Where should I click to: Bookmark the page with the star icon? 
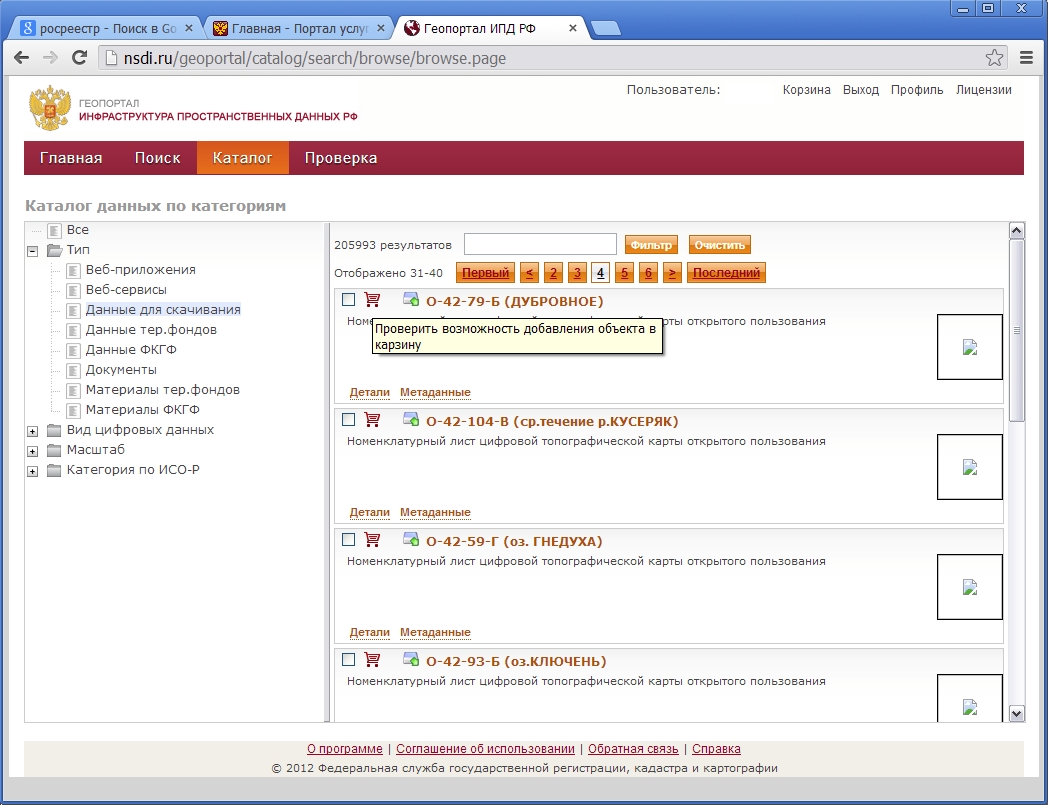pos(994,58)
